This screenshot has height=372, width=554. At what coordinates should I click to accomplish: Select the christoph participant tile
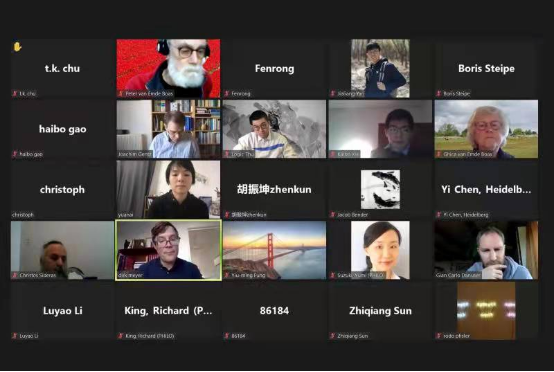click(63, 189)
